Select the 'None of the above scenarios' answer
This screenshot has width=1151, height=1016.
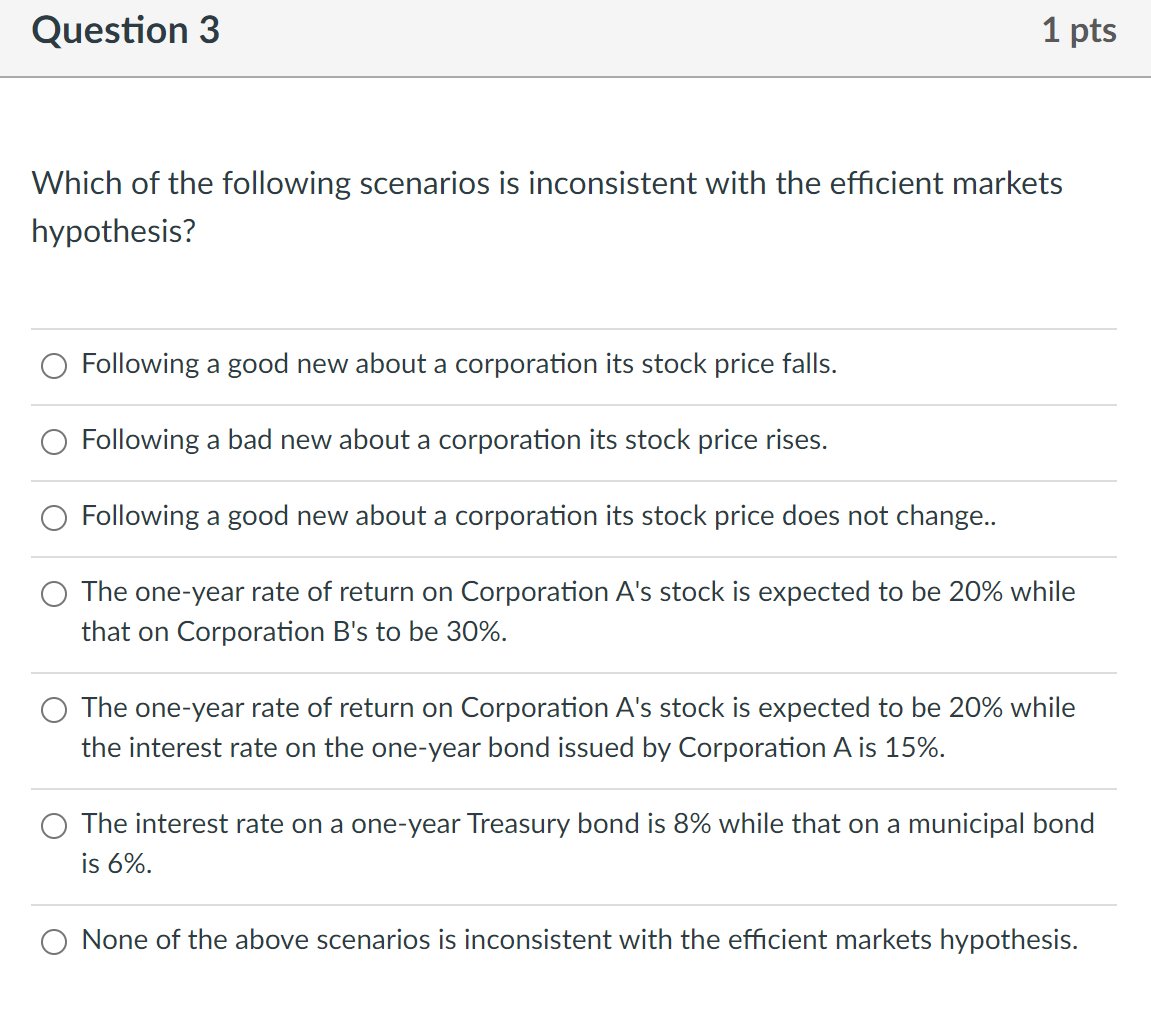pyautogui.click(x=53, y=942)
